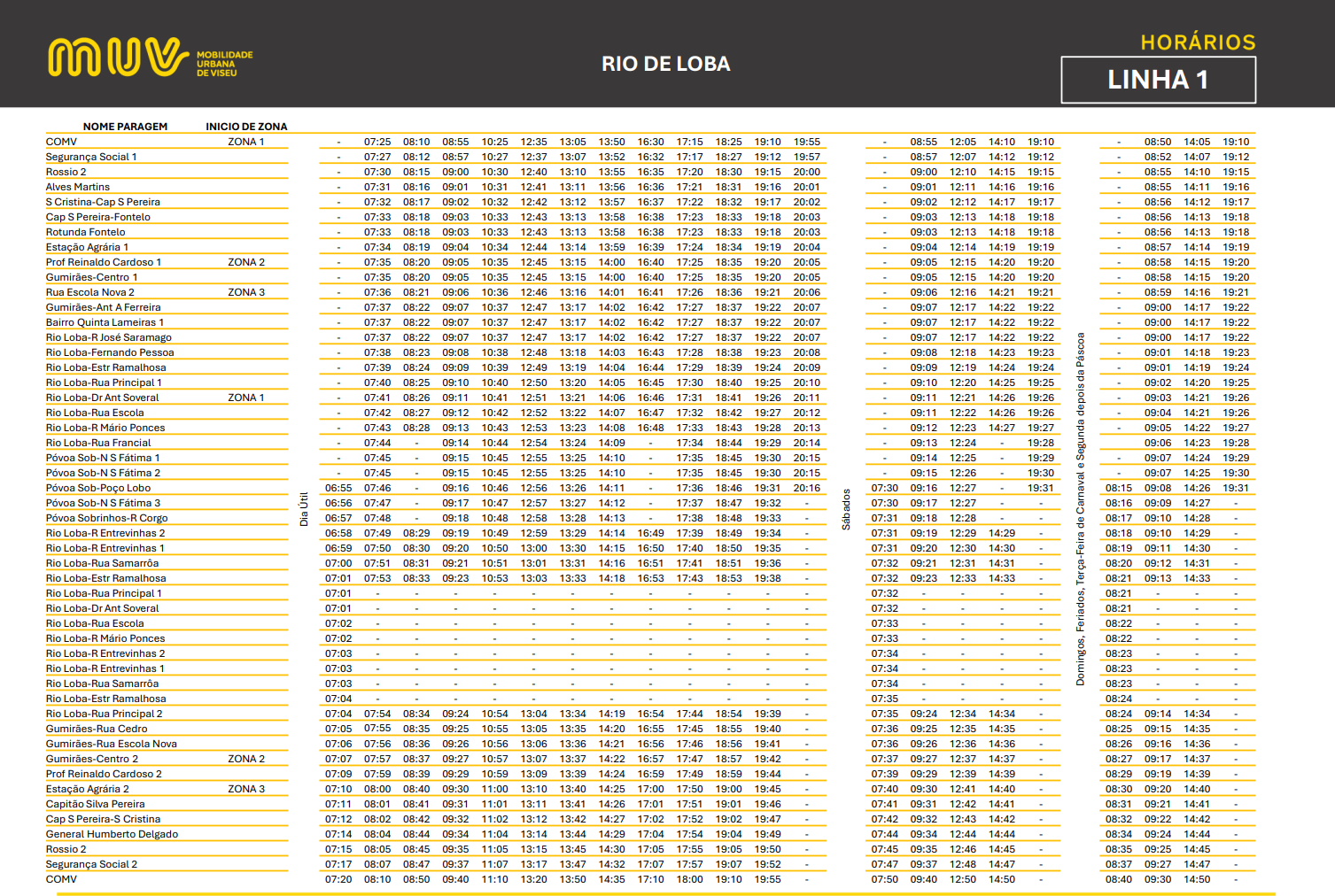Screen dimensions: 1335x896
Task: Click the NOME PARAGEM column header
Action: (x=125, y=127)
